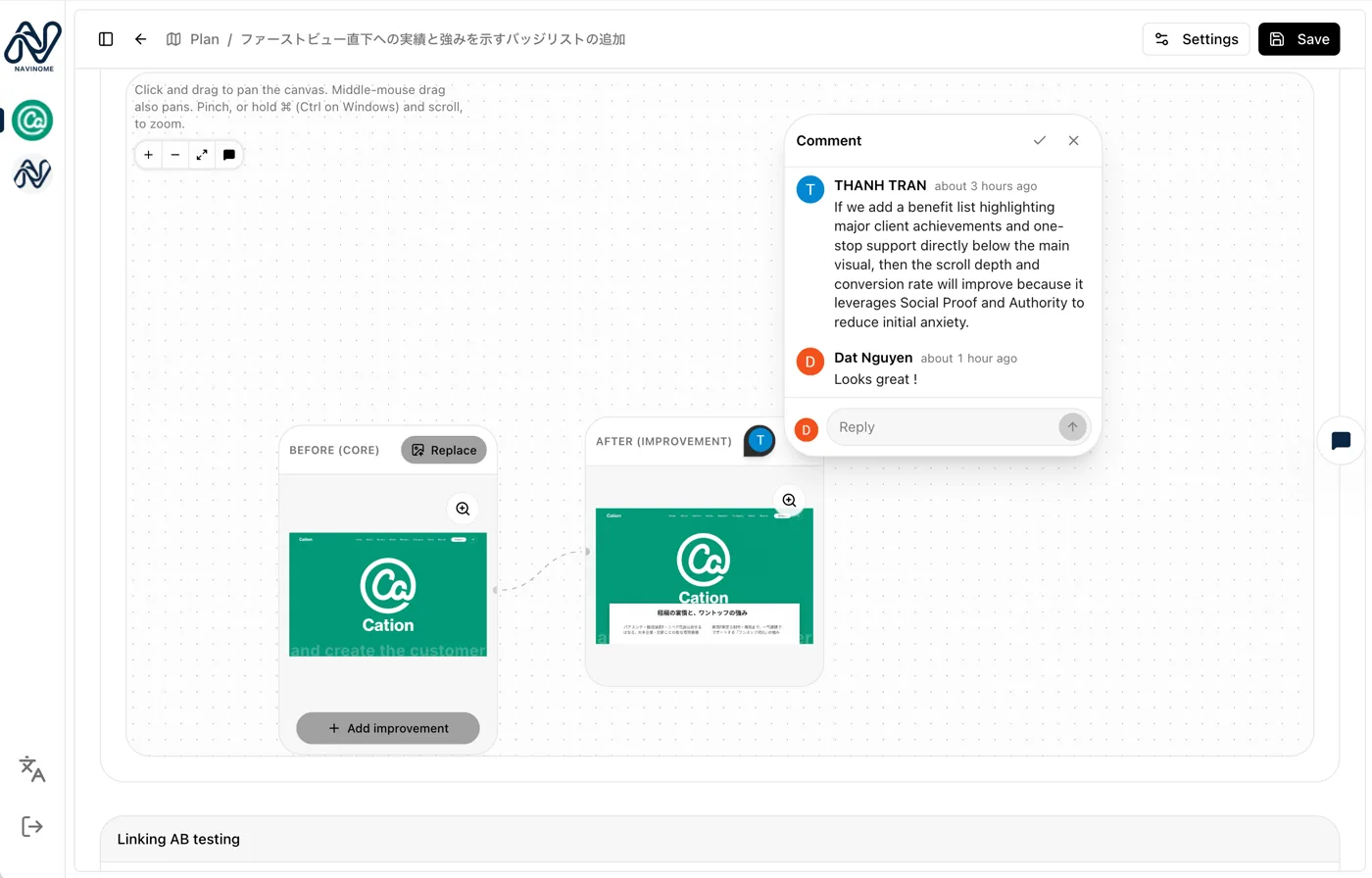Click Add improvement button
1372x878 pixels.
[x=388, y=728]
